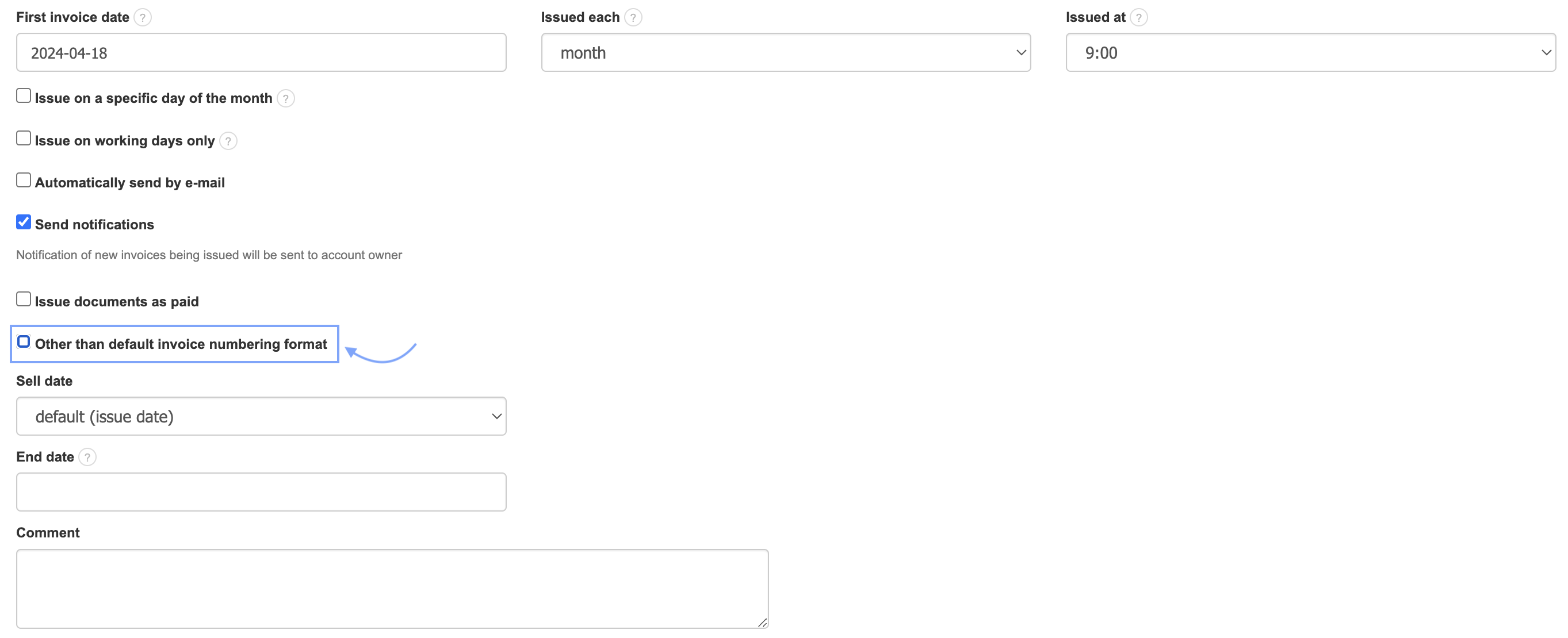This screenshot has width=1568, height=638.
Task: Click into the Comment text area
Action: pos(392,588)
